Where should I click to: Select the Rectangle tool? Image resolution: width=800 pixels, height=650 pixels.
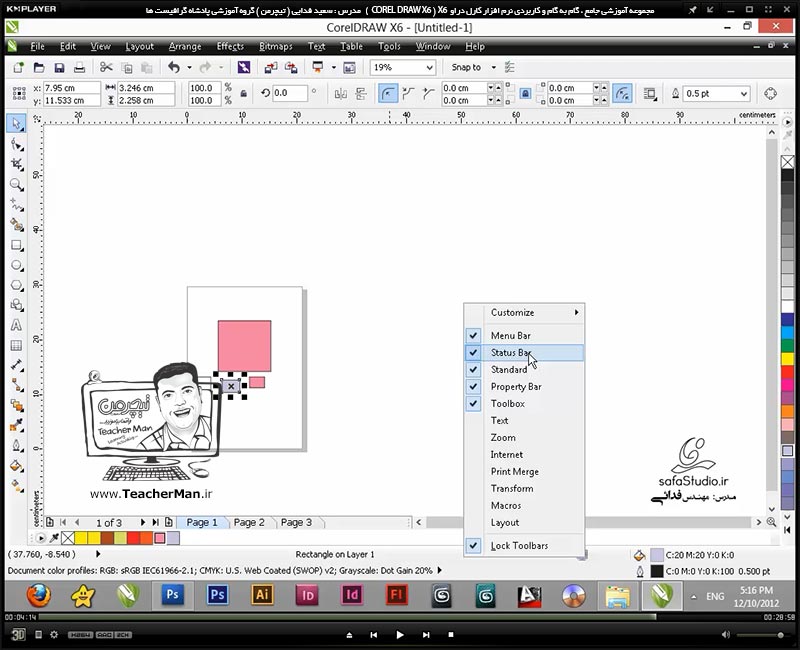coord(16,245)
